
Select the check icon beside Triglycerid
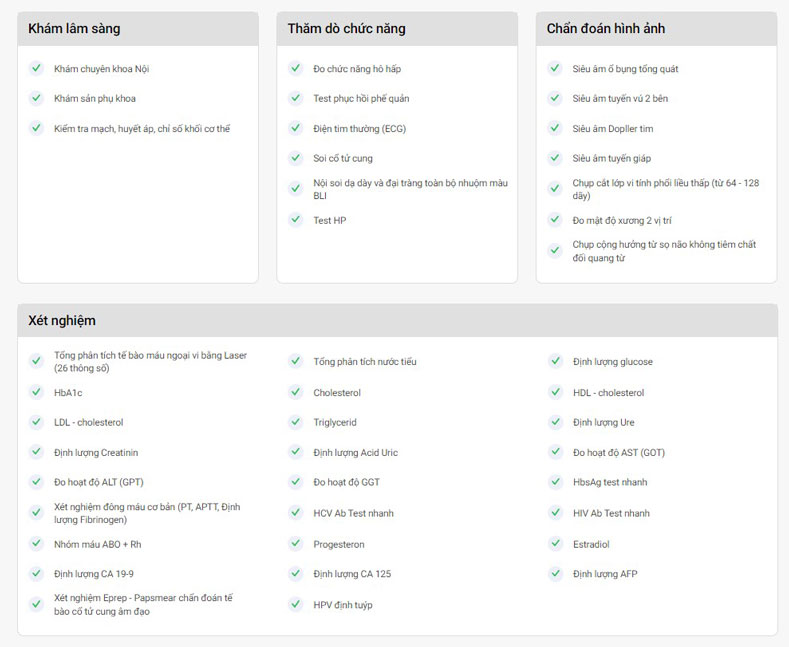click(x=295, y=422)
